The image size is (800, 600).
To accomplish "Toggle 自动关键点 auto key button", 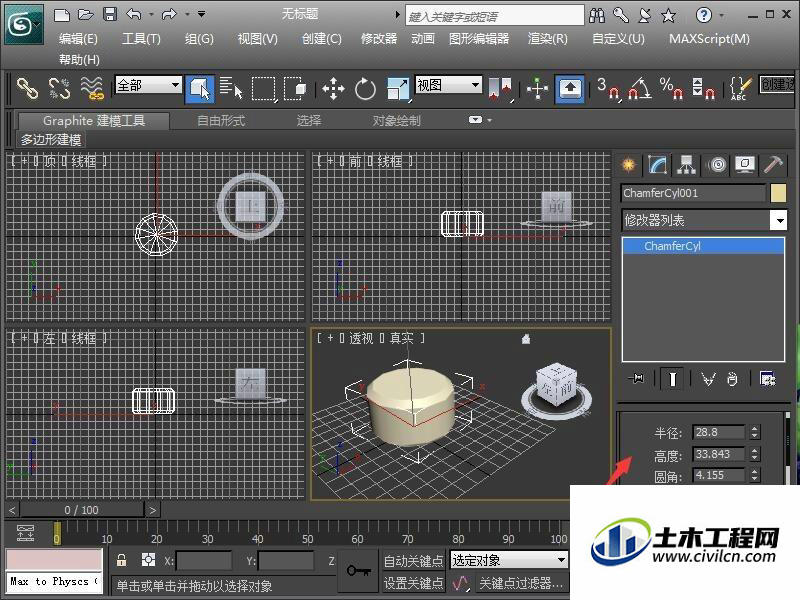I will [413, 561].
